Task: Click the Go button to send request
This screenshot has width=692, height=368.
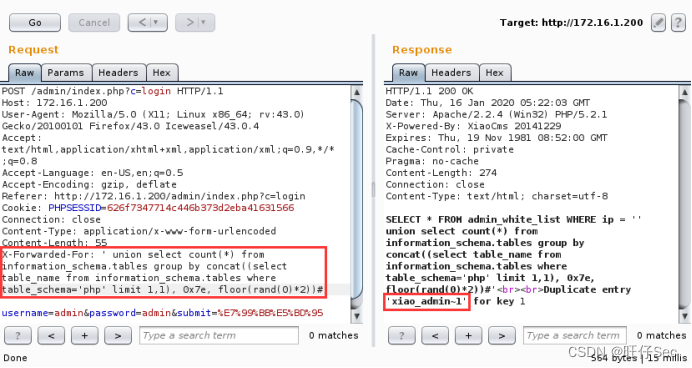Action: tap(35, 23)
